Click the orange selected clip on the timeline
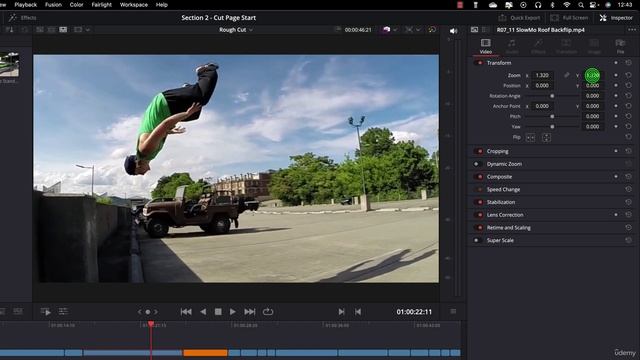The width and height of the screenshot is (640, 360). coord(205,353)
